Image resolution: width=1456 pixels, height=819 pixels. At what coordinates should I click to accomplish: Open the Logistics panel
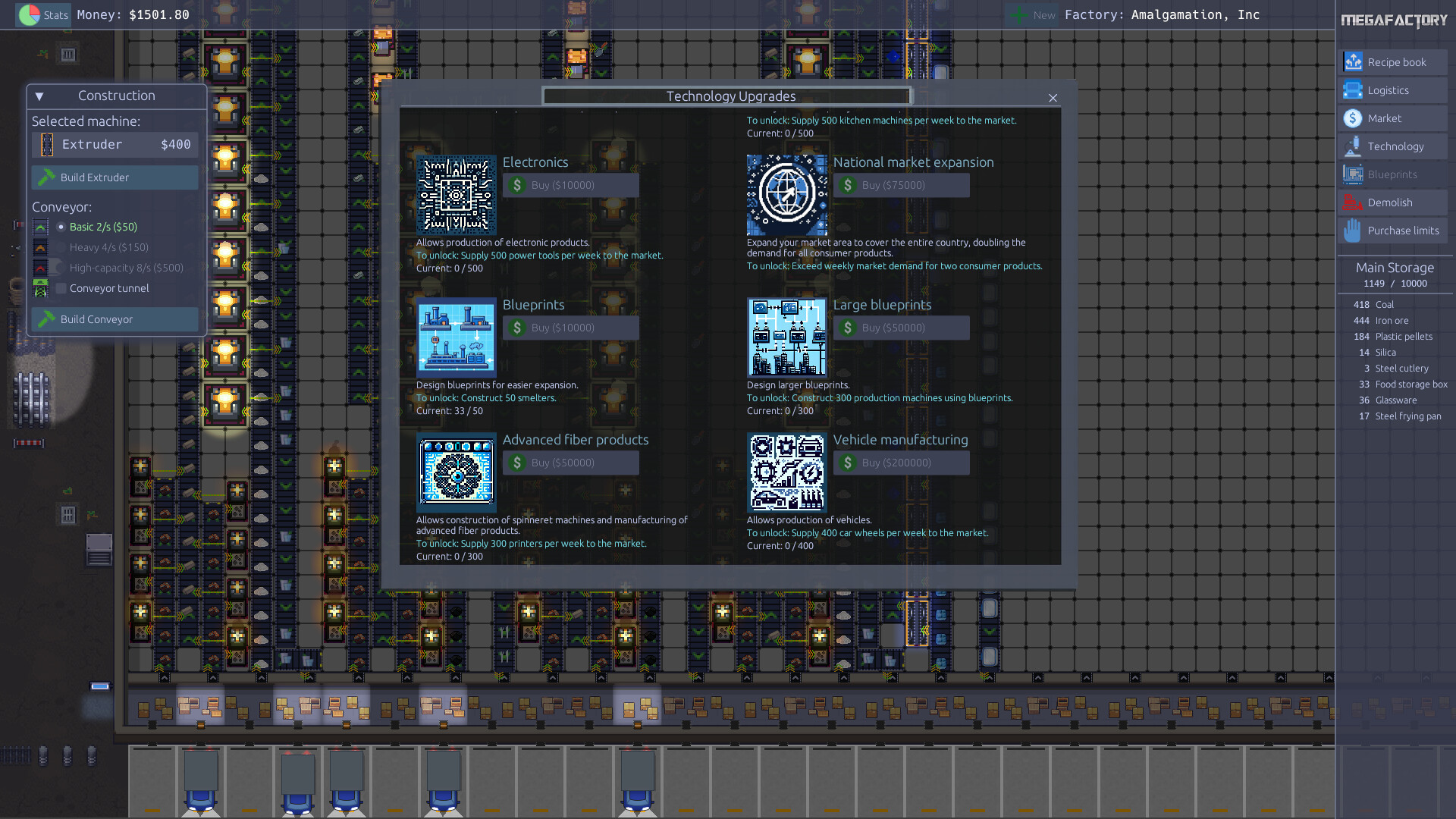tap(1392, 89)
